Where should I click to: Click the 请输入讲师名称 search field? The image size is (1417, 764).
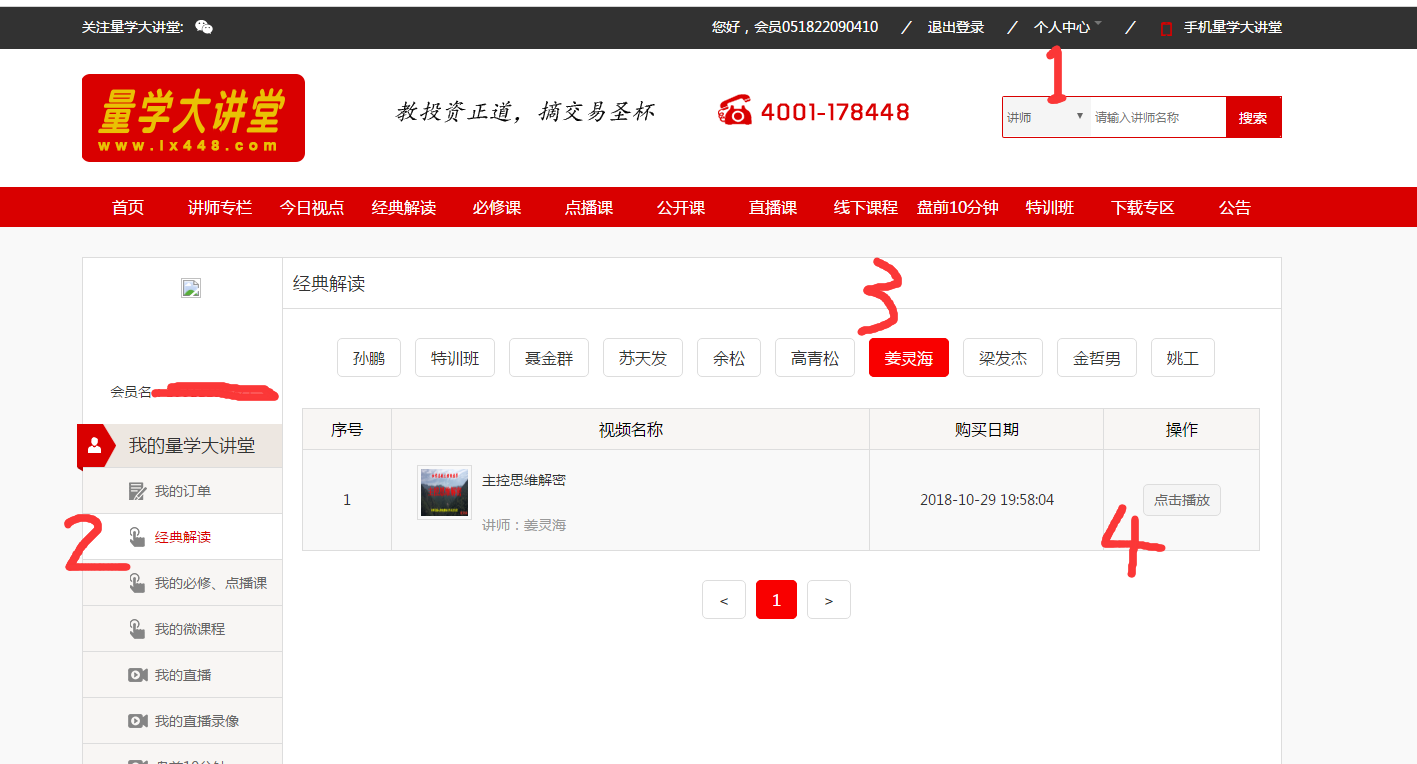tap(1158, 117)
